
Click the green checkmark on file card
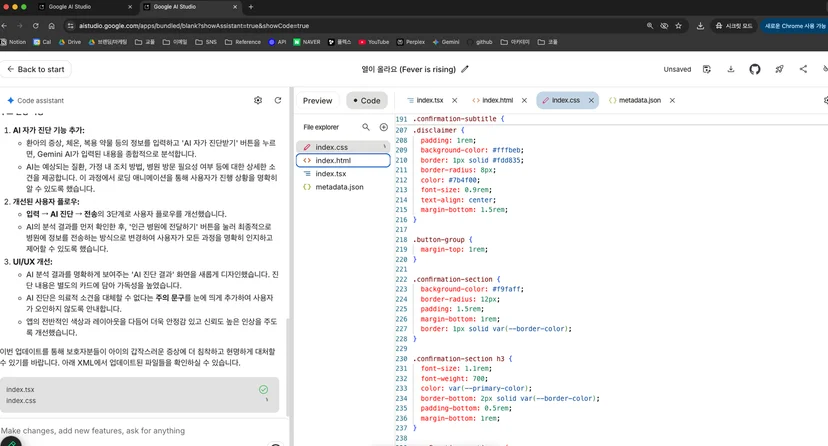coord(264,390)
